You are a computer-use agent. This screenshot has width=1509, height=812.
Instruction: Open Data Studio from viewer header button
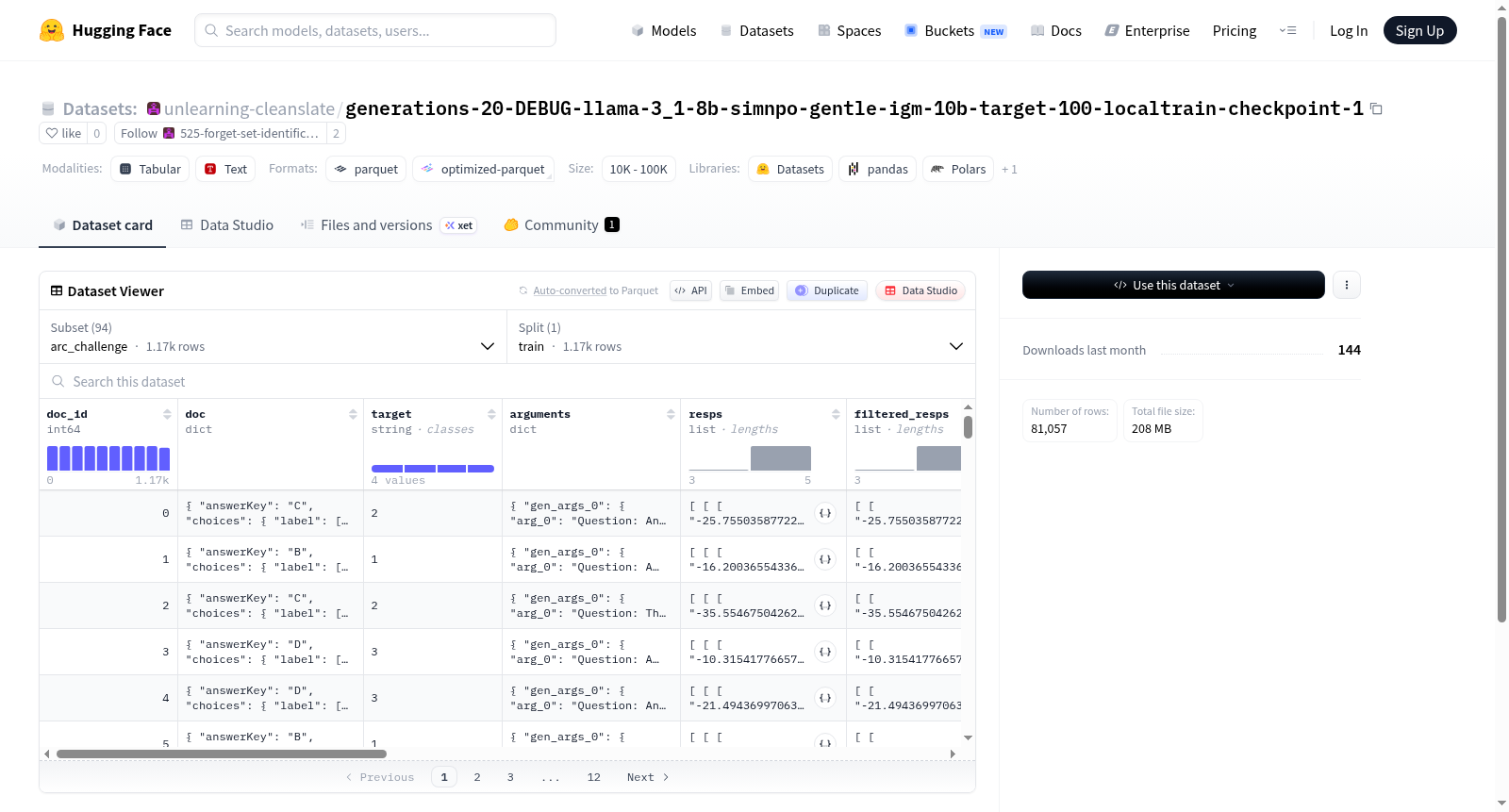tap(920, 290)
